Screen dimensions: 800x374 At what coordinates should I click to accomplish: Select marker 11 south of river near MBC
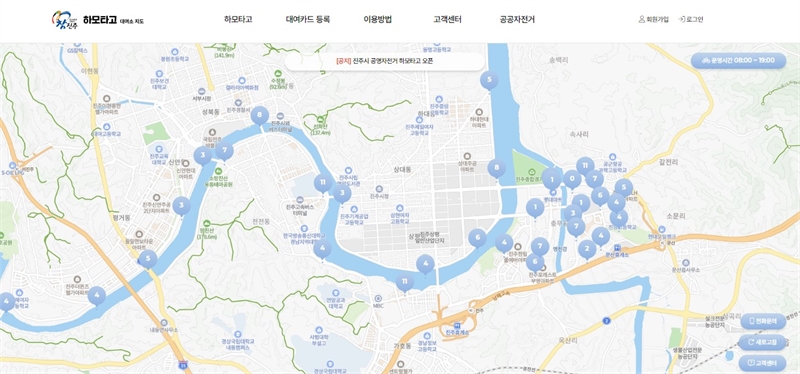405,282
